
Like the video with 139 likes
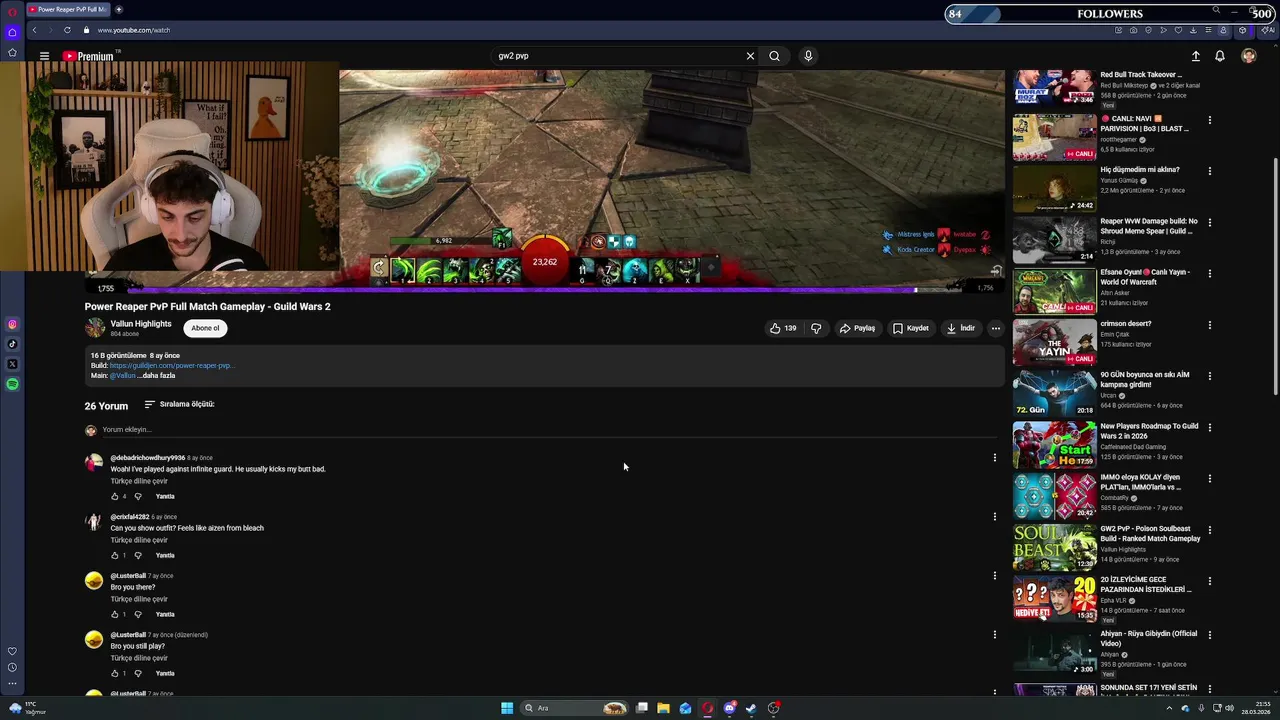(x=783, y=328)
